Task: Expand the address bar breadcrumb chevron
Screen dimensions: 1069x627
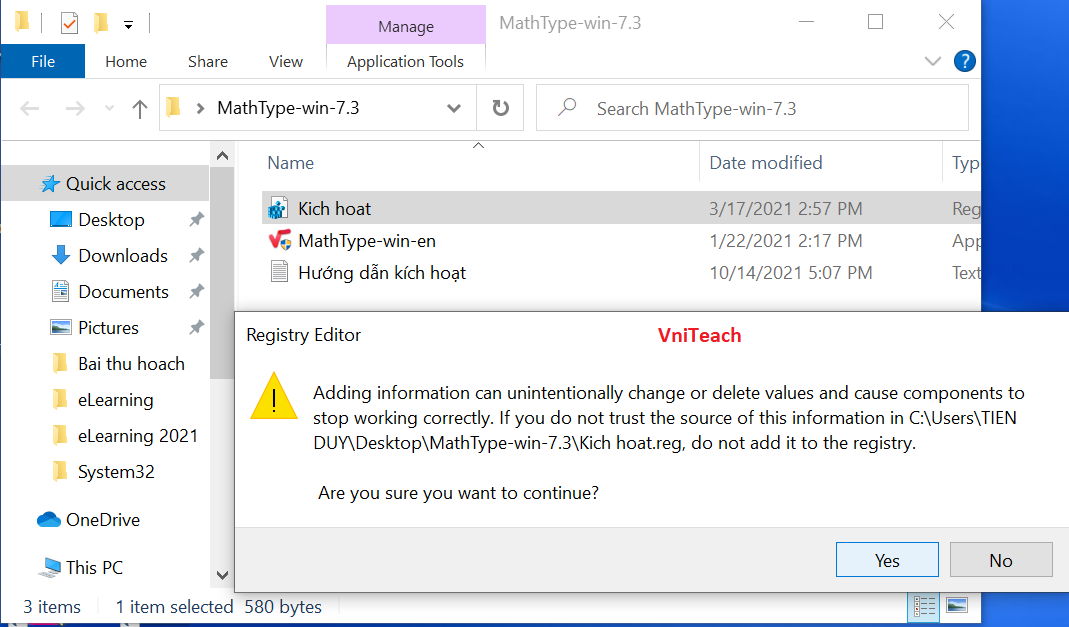Action: tap(200, 108)
